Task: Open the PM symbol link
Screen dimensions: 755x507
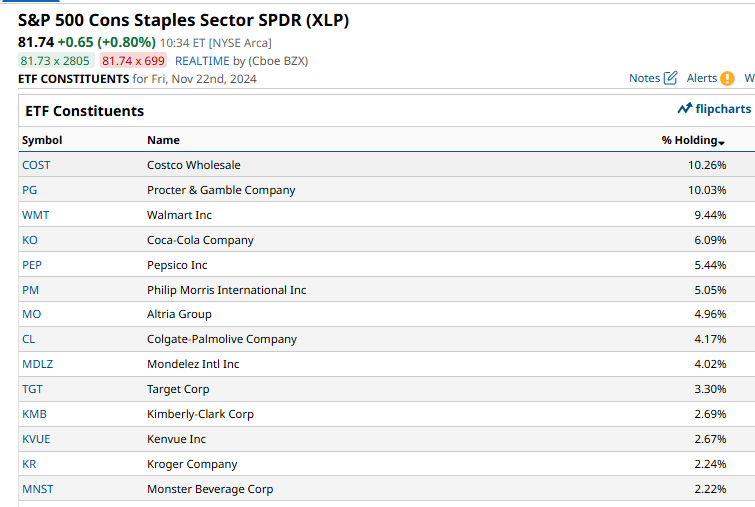Action: point(30,290)
